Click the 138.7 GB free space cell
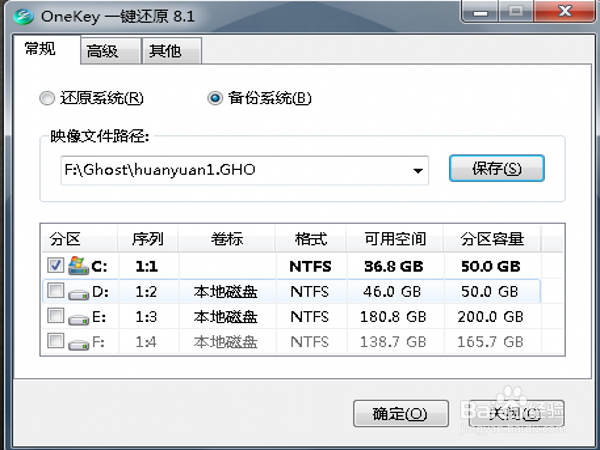The height and width of the screenshot is (450, 600). 393,342
